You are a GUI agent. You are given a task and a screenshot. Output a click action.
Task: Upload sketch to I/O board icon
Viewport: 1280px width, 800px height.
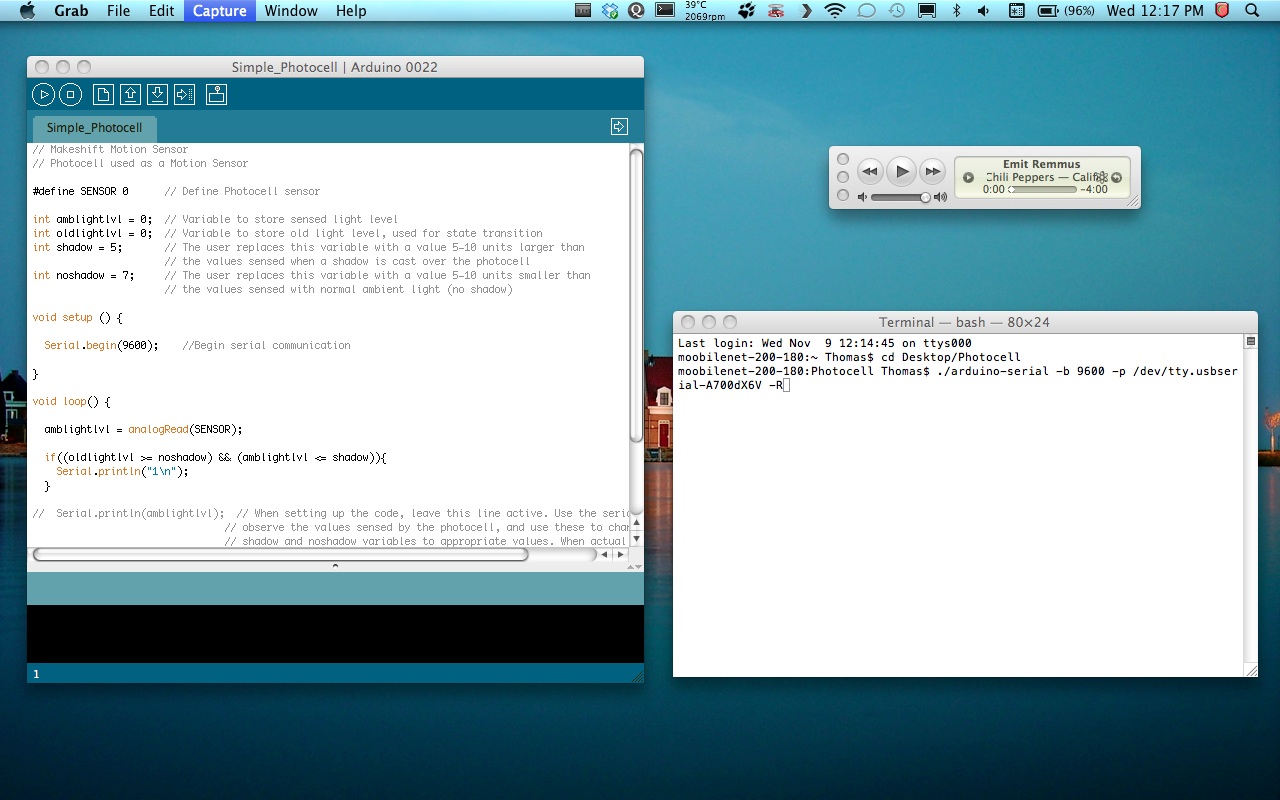pyautogui.click(x=184, y=95)
